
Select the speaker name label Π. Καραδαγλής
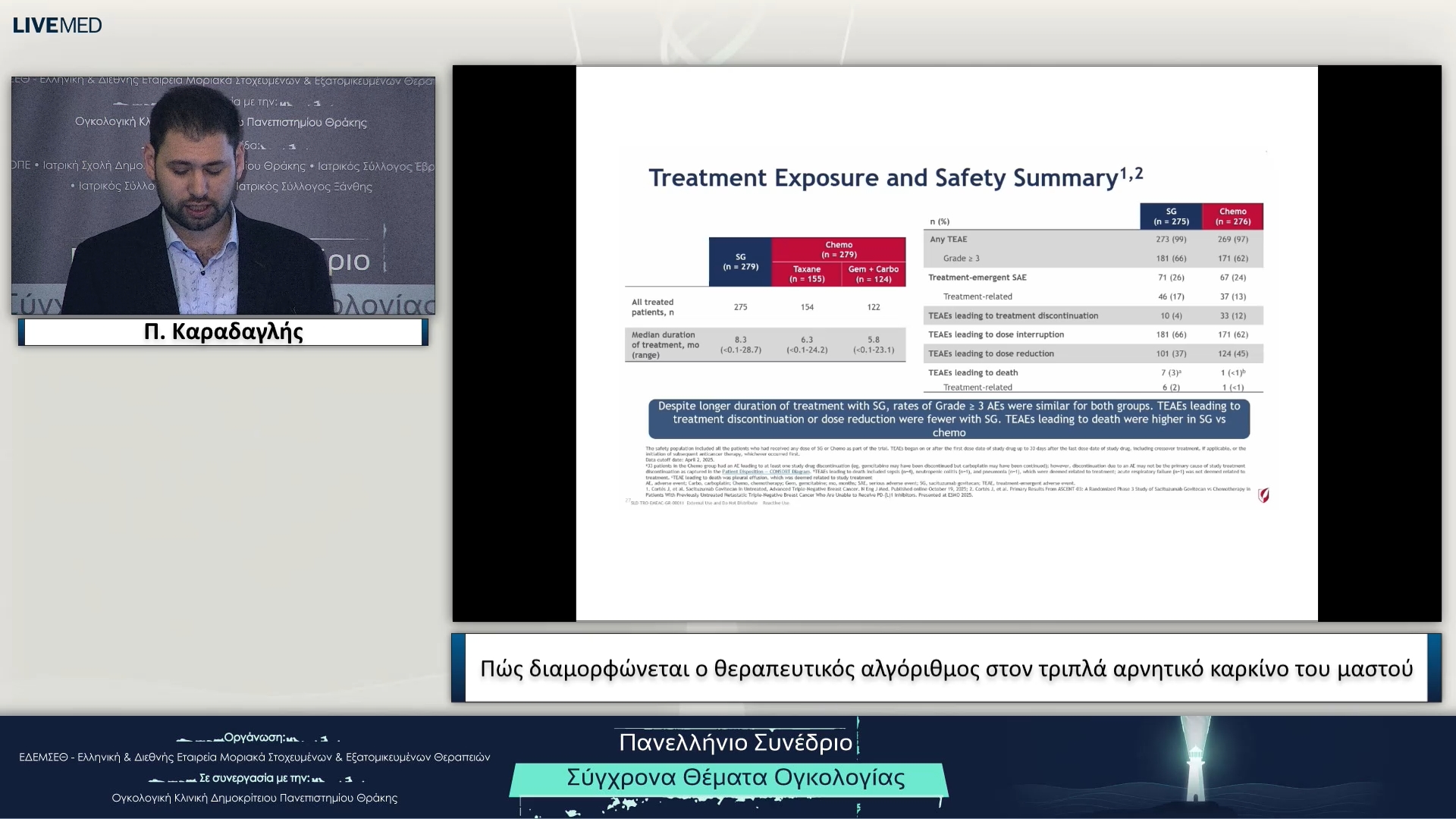tap(223, 332)
